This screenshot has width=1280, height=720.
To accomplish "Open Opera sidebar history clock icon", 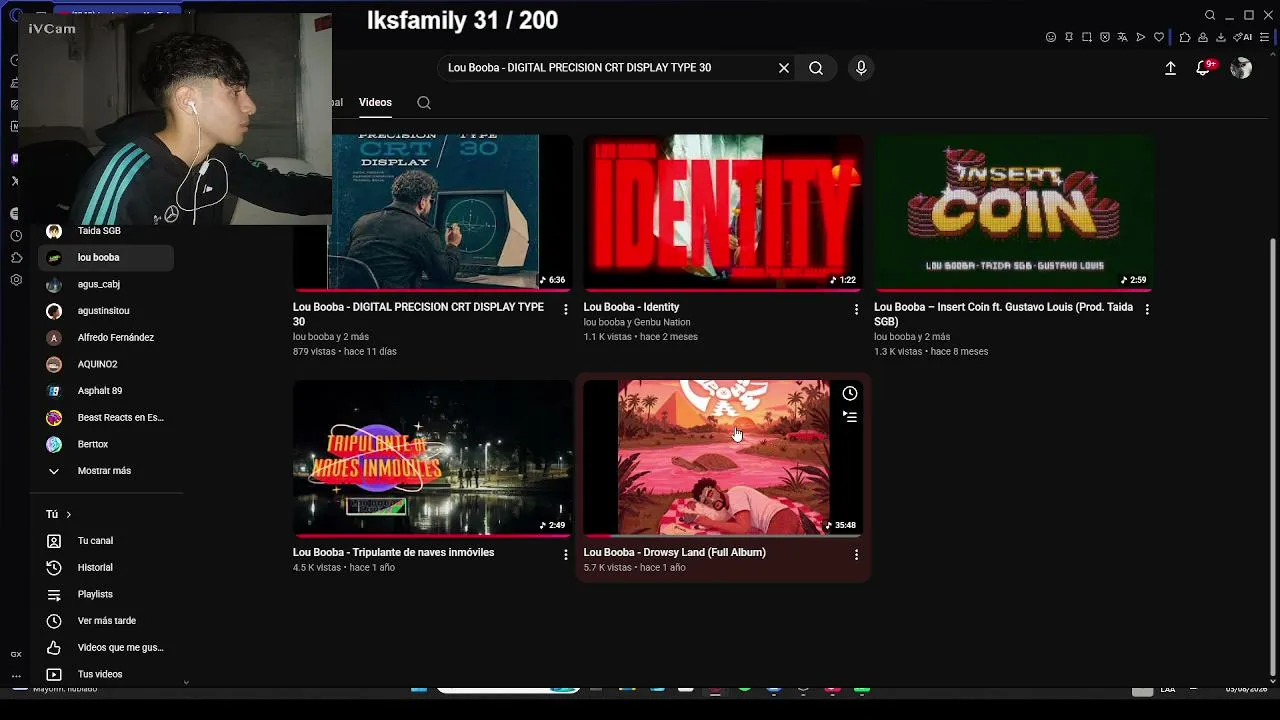I will coord(16,236).
